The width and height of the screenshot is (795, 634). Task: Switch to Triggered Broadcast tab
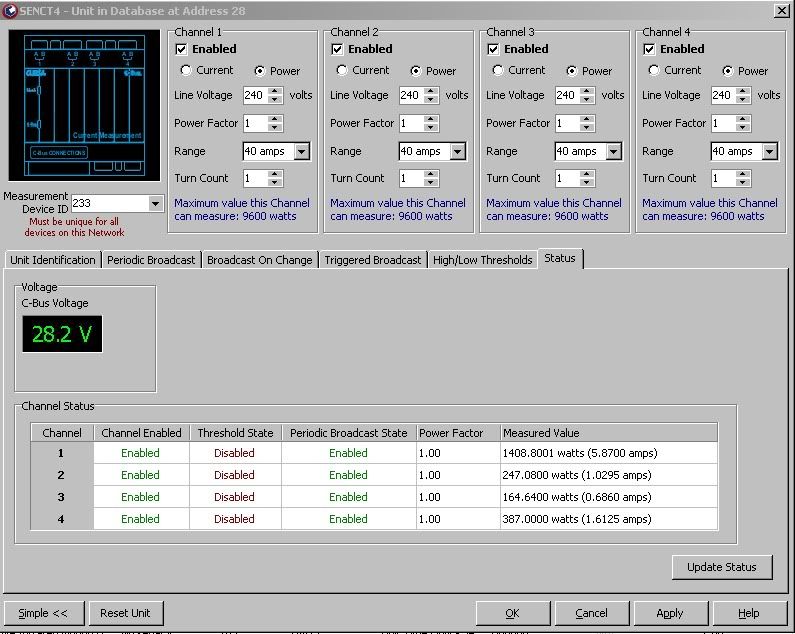click(x=373, y=260)
